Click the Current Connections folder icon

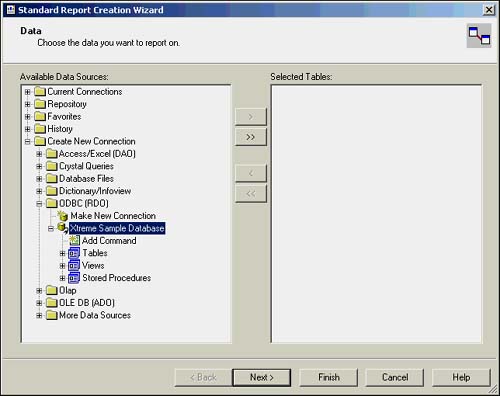[40, 92]
